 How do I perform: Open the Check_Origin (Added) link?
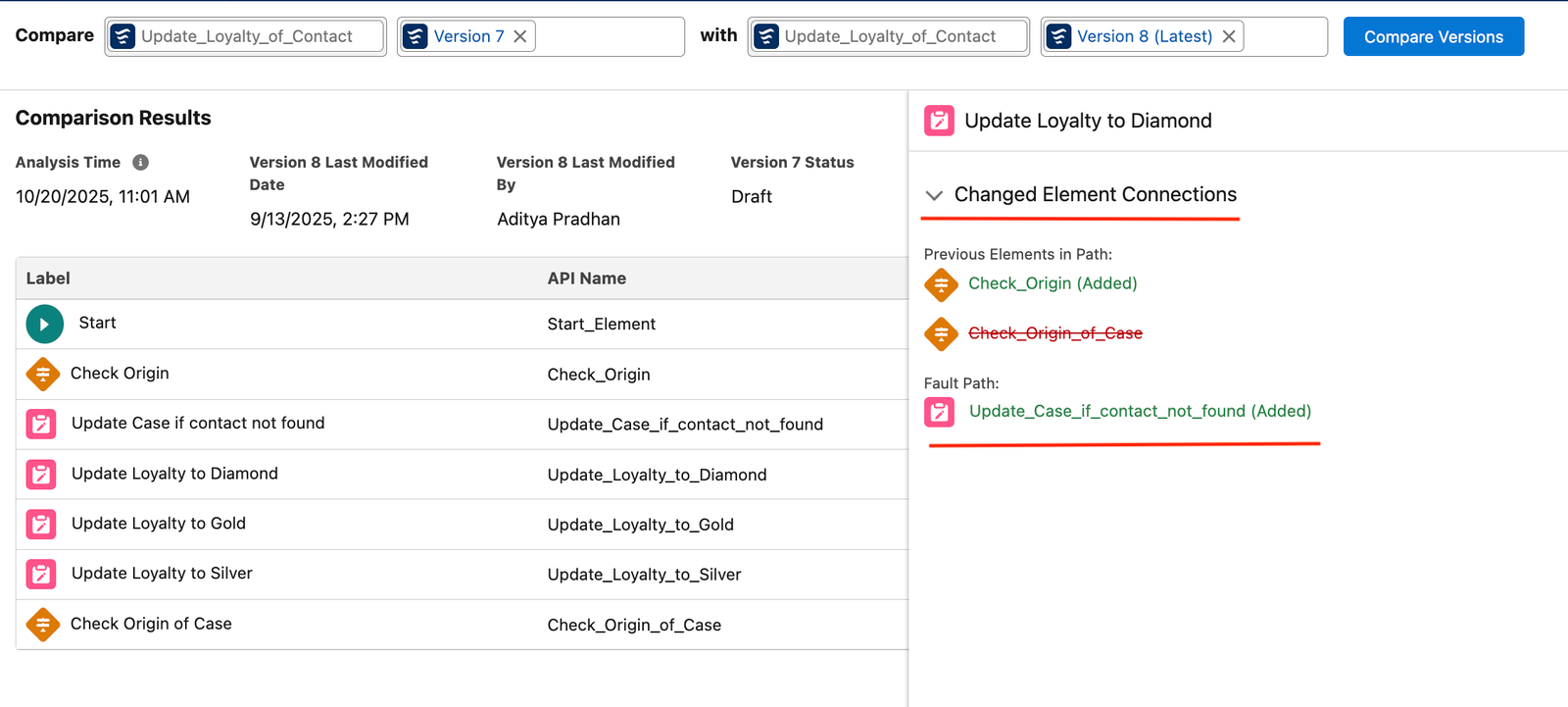tap(1053, 283)
